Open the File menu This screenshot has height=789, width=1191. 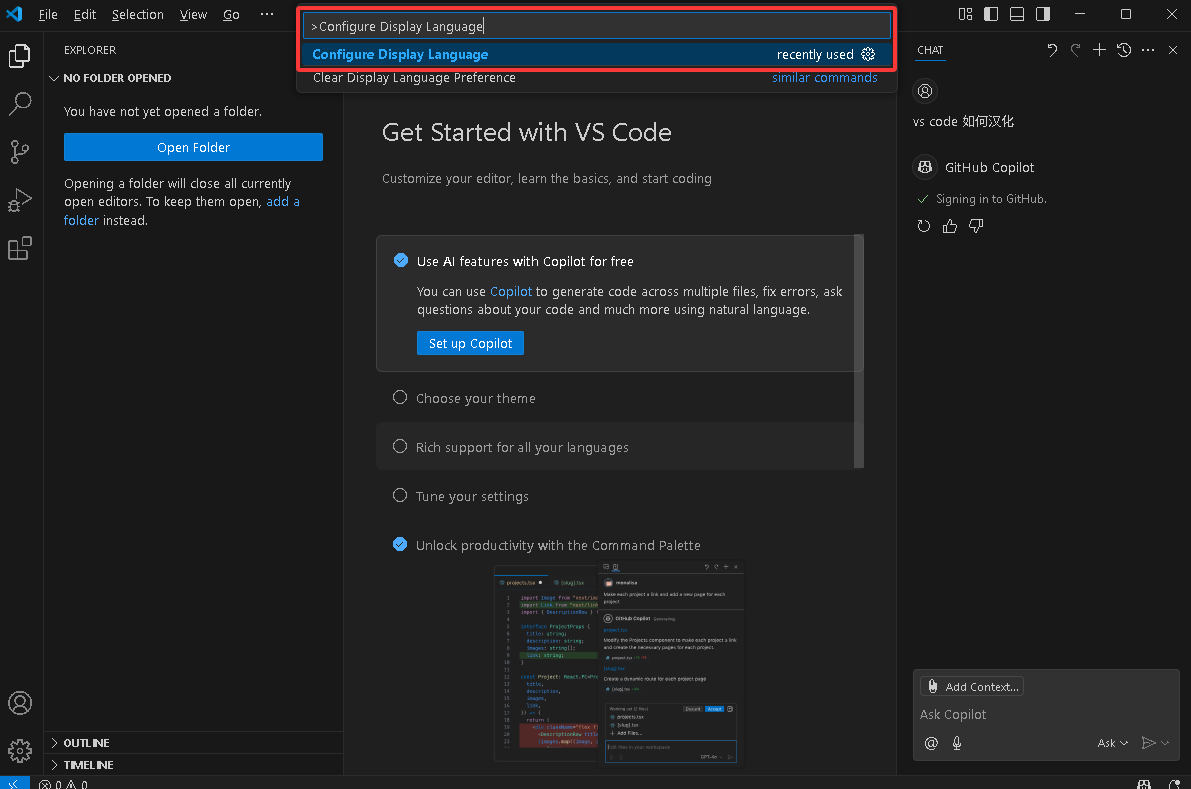[x=48, y=14]
